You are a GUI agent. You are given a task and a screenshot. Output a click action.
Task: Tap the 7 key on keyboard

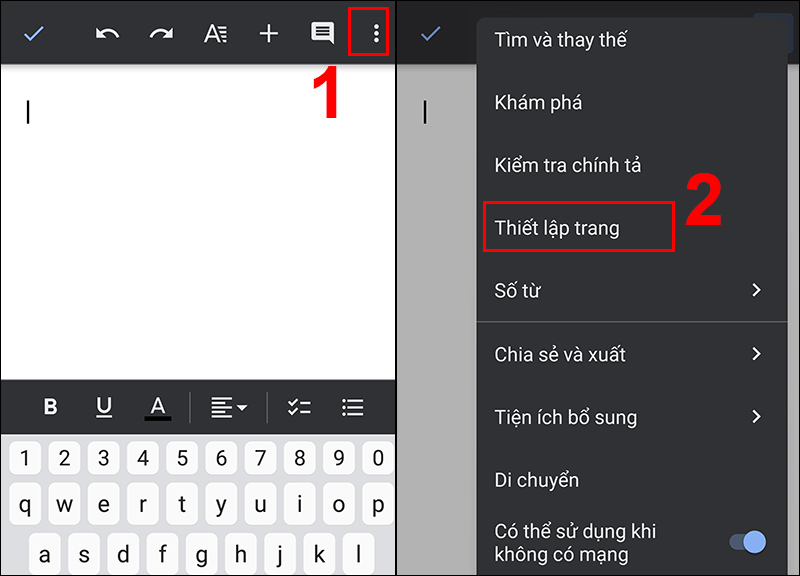coord(260,458)
